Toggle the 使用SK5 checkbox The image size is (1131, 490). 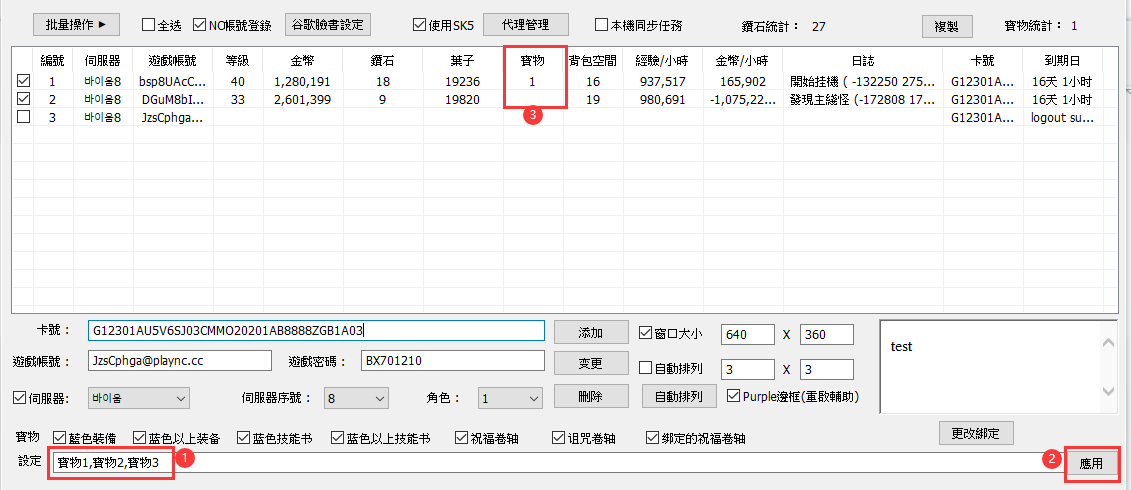pos(420,24)
